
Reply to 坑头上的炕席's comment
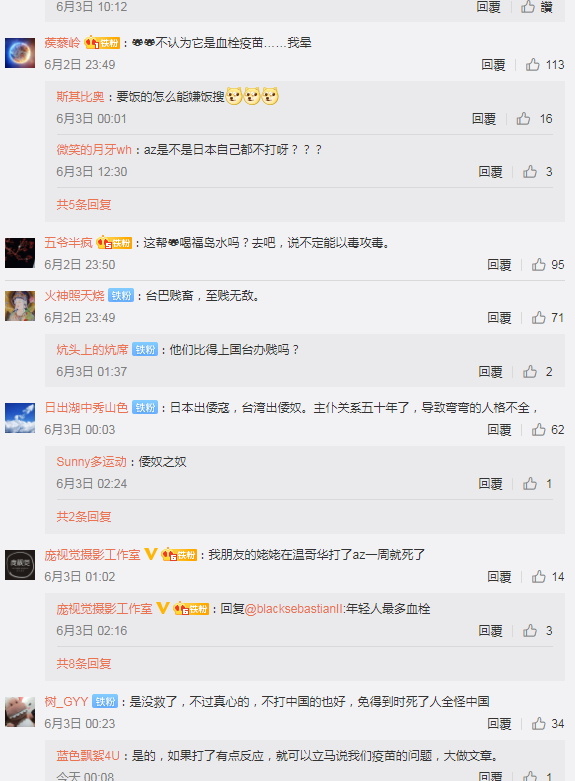click(x=490, y=372)
